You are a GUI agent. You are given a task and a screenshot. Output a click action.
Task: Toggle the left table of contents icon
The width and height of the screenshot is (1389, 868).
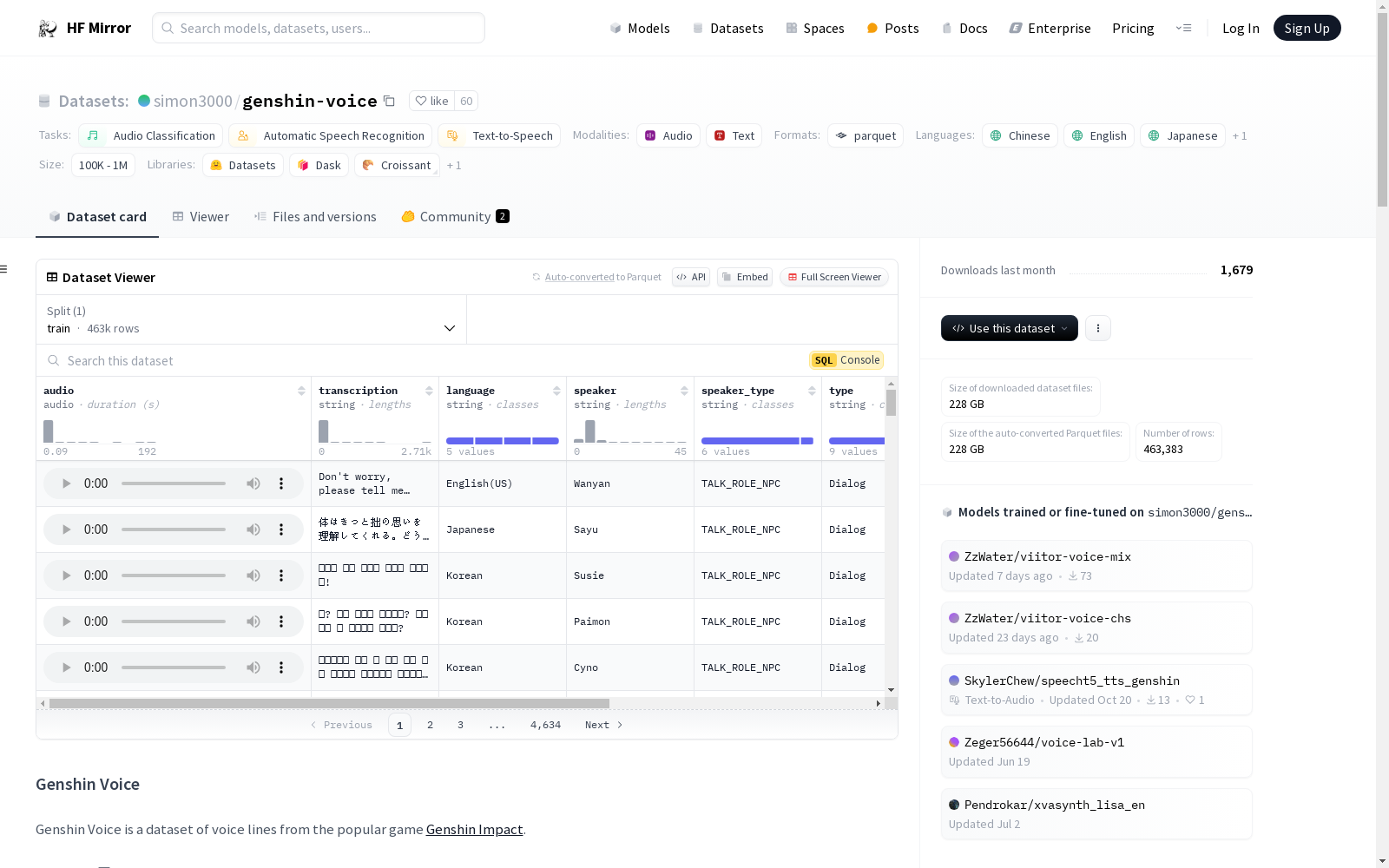3,269
